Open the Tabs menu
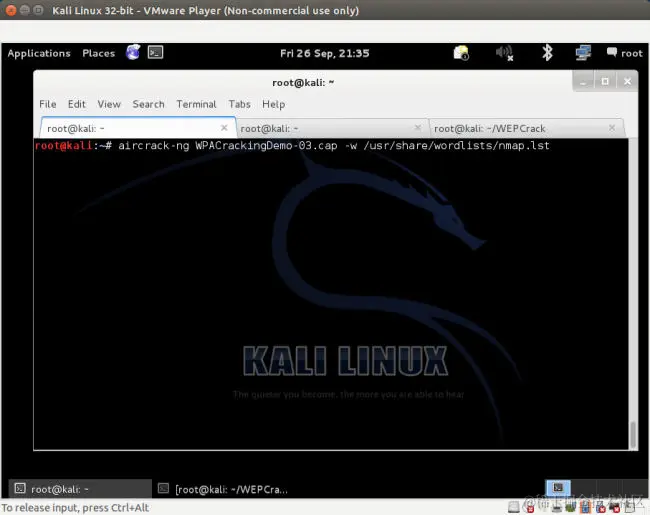 240,104
